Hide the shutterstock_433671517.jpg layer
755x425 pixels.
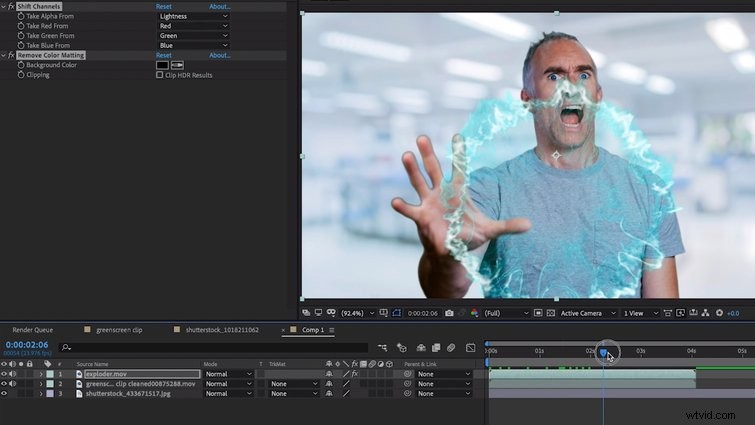[x=4, y=394]
